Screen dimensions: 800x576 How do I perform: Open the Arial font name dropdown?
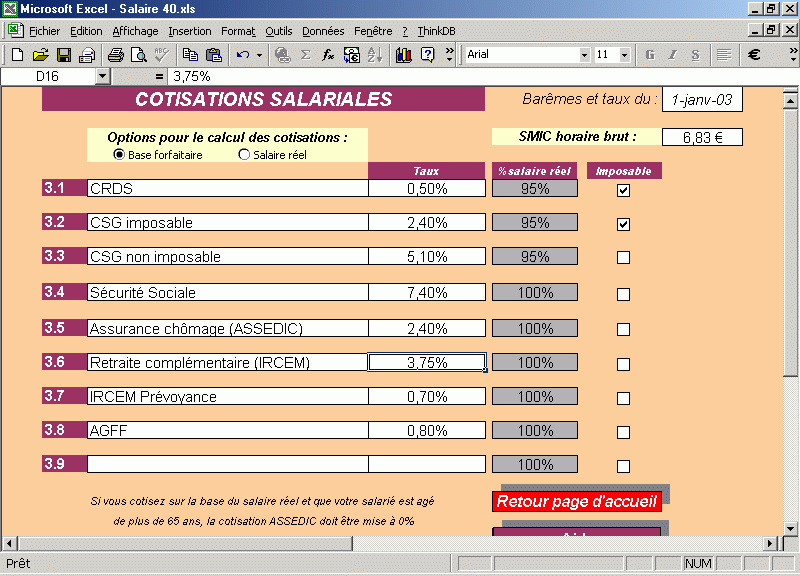pos(584,55)
